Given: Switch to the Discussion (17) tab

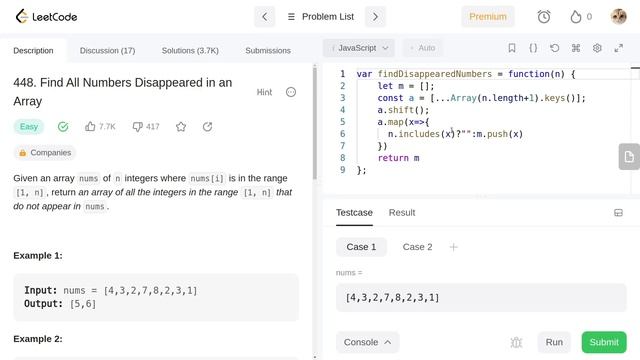Looking at the screenshot, I should coord(107,51).
